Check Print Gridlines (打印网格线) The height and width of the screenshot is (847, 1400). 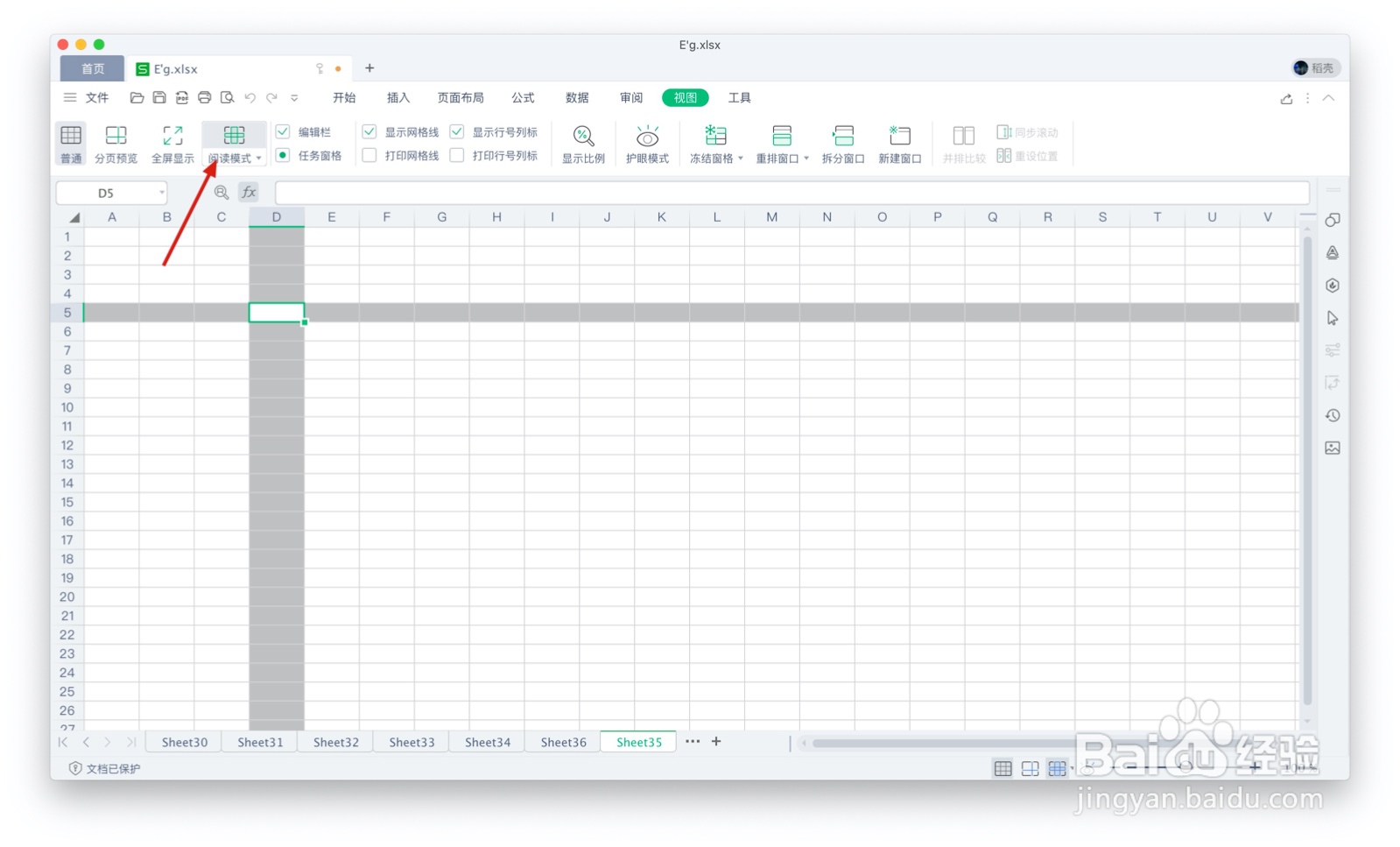point(369,155)
